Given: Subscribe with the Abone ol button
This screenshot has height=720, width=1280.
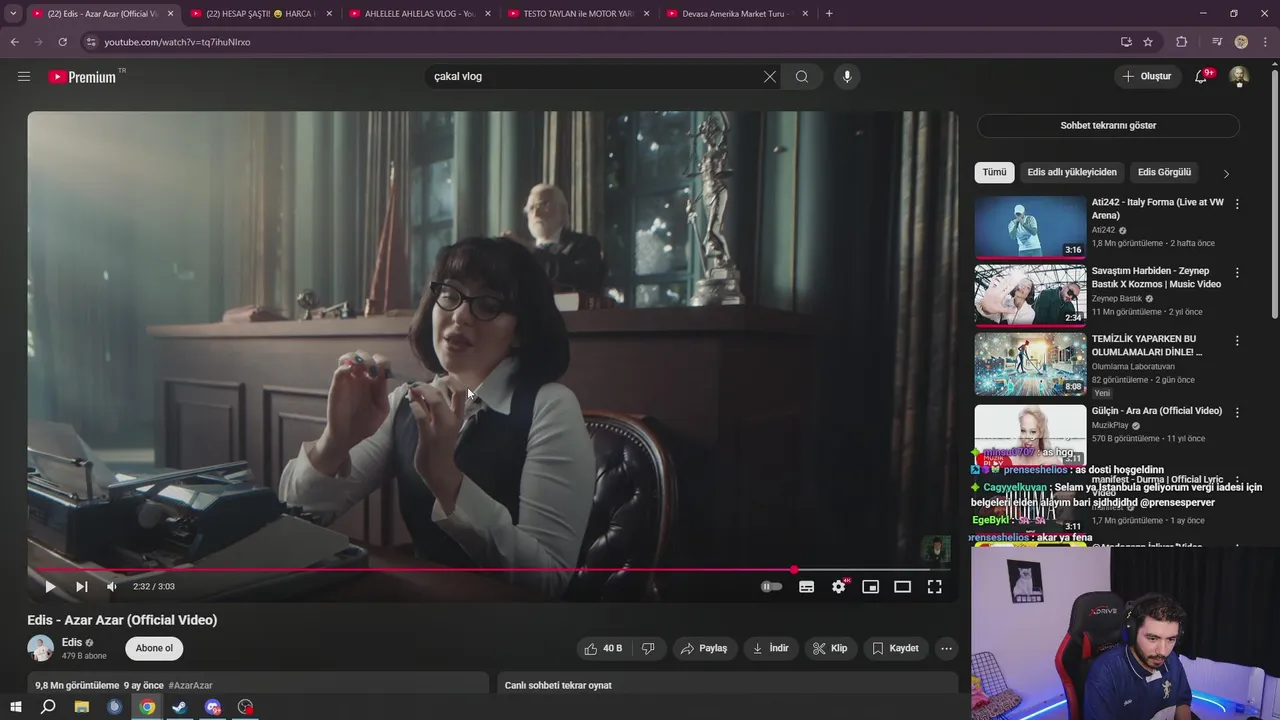Looking at the screenshot, I should tap(154, 648).
